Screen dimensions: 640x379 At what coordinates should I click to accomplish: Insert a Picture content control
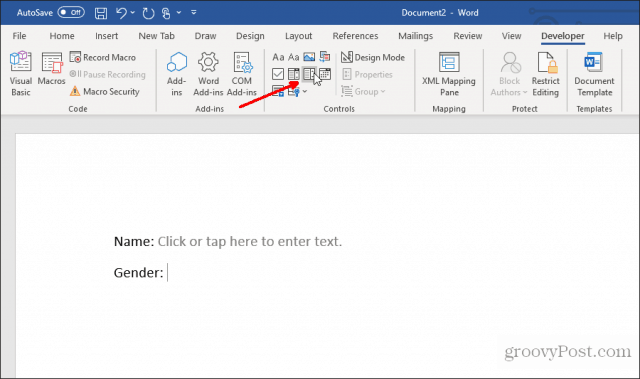[x=309, y=57]
